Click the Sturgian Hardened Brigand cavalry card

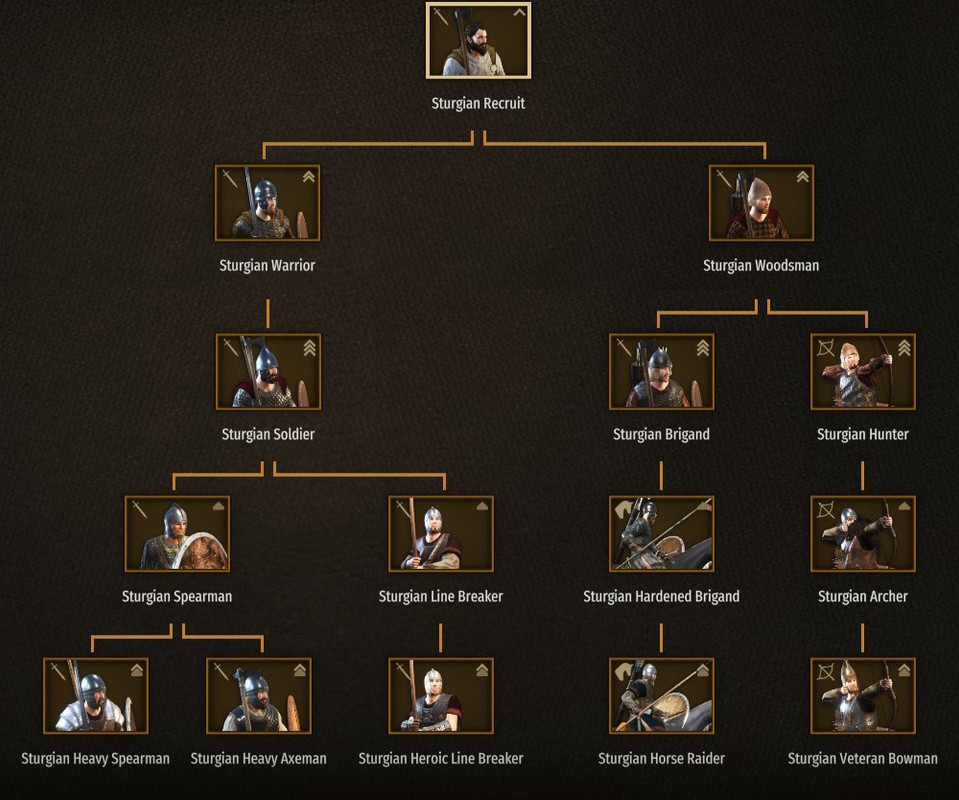click(x=662, y=534)
